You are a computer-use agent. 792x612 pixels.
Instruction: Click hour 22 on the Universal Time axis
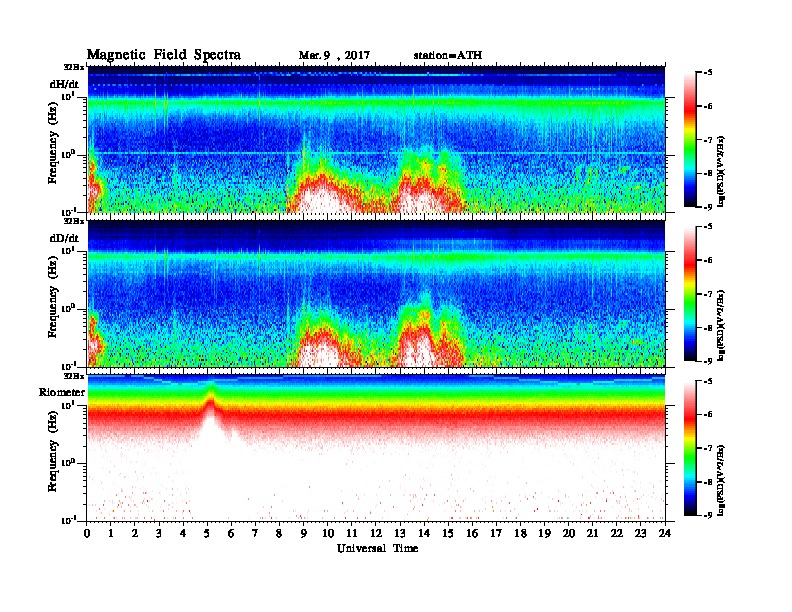[x=617, y=534]
